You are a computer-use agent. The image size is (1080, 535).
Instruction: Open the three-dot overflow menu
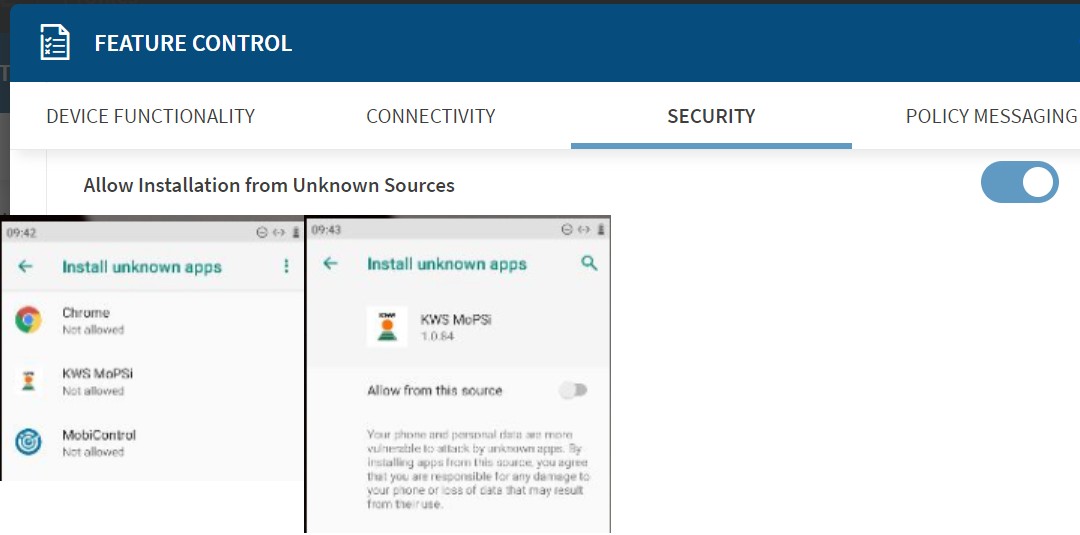[x=286, y=267]
